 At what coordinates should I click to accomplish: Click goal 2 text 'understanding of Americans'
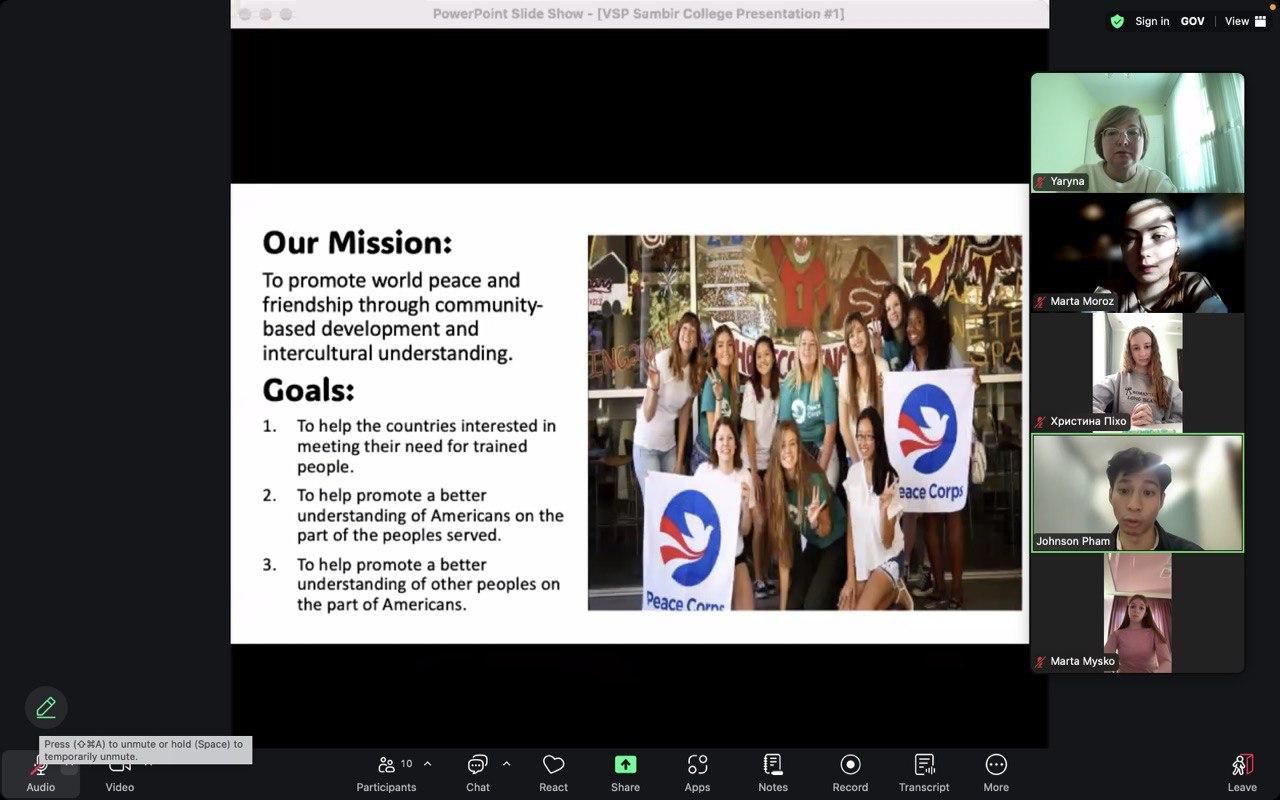(x=430, y=515)
